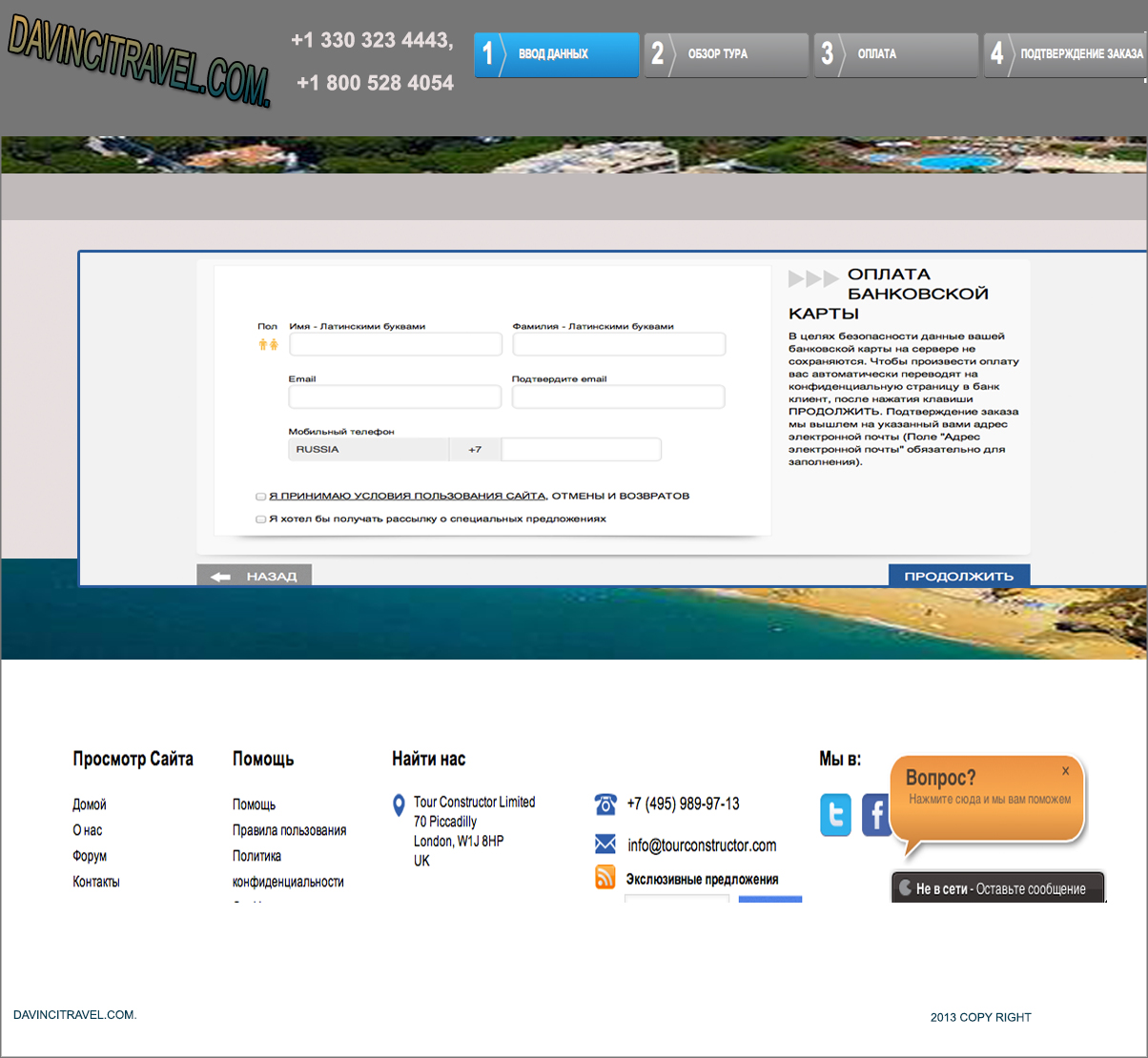Click the telephone icon beside the phone number

(x=605, y=804)
